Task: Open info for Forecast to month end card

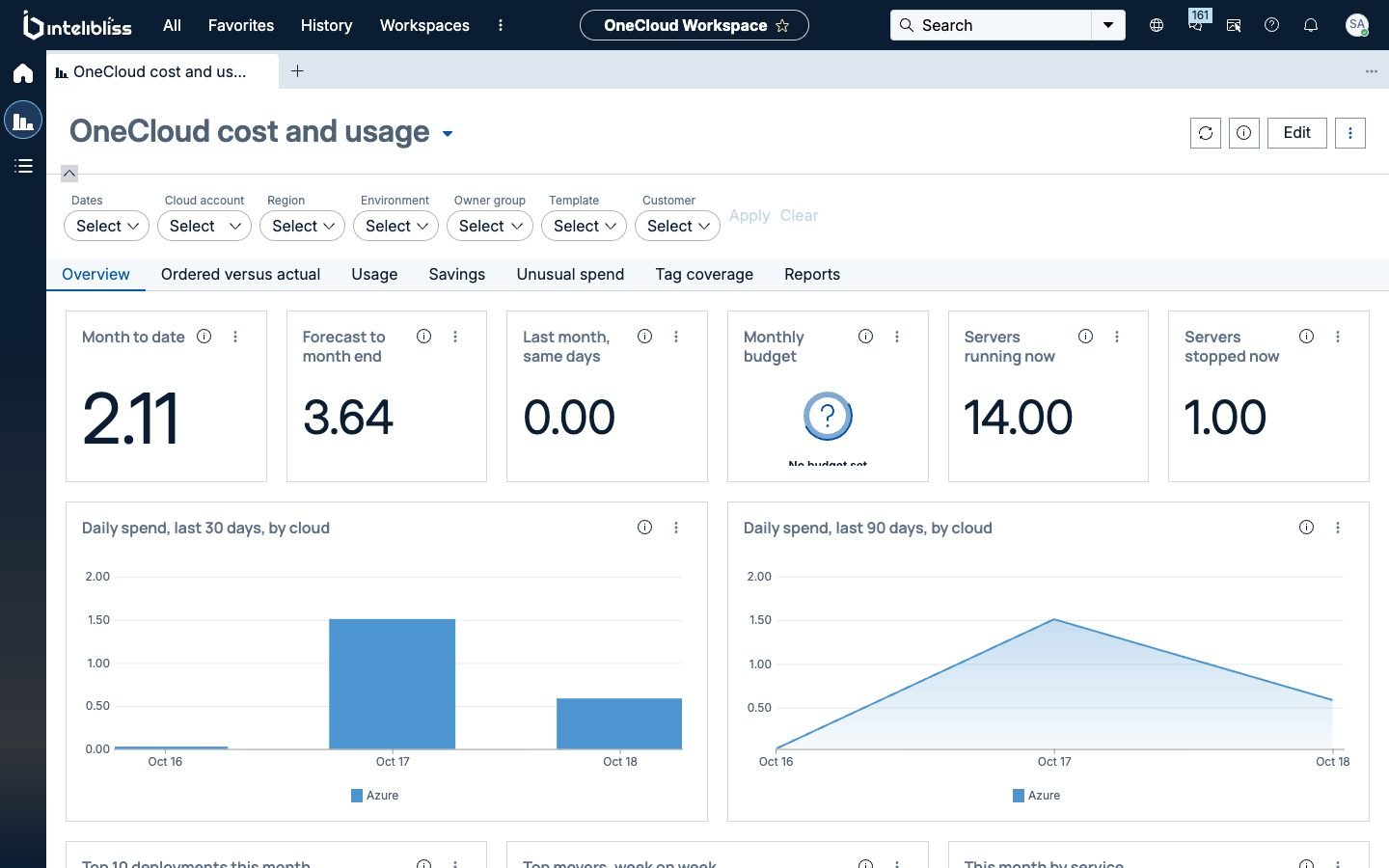Action: tap(424, 337)
